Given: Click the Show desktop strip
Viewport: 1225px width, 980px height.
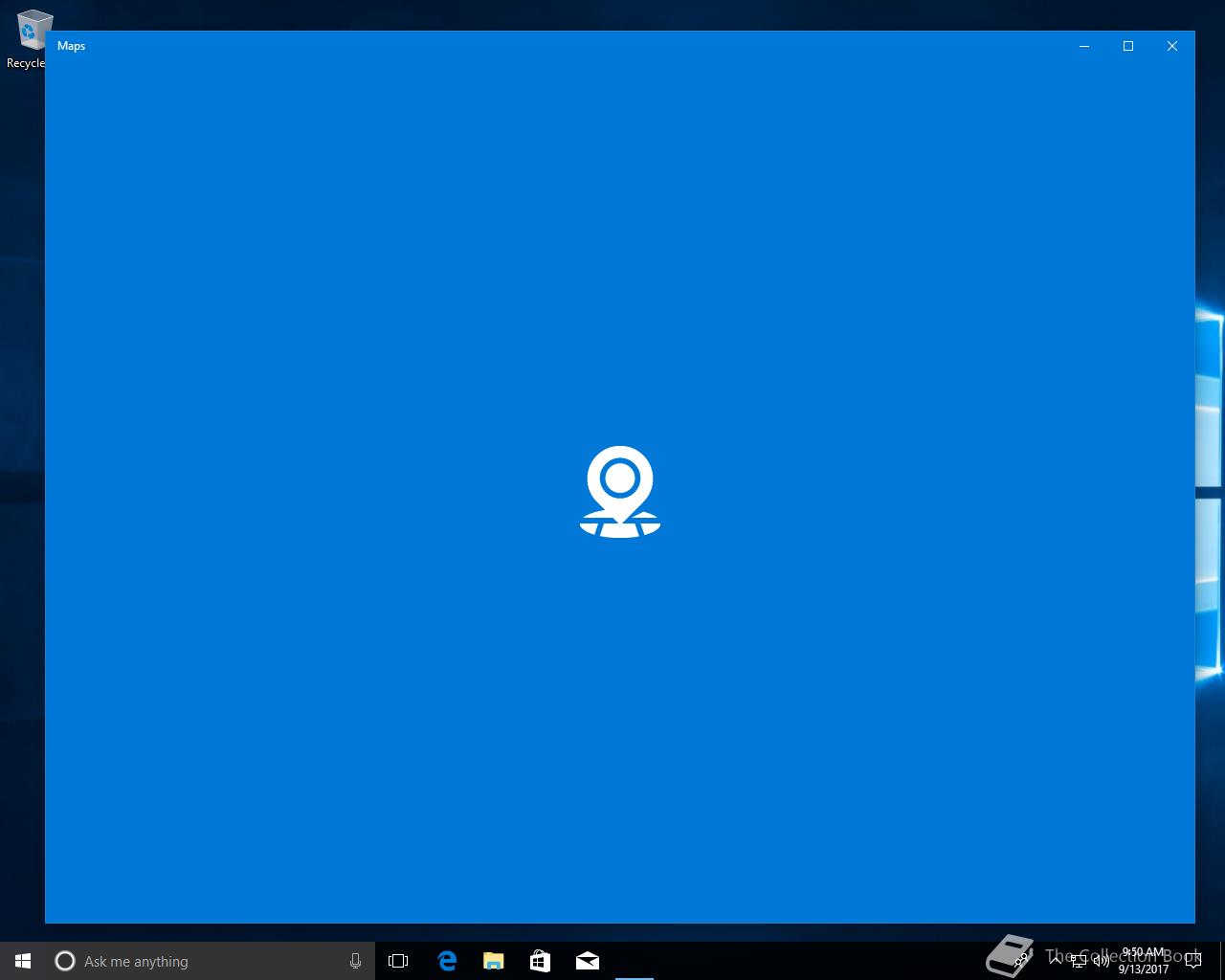Looking at the screenshot, I should coord(1222,961).
